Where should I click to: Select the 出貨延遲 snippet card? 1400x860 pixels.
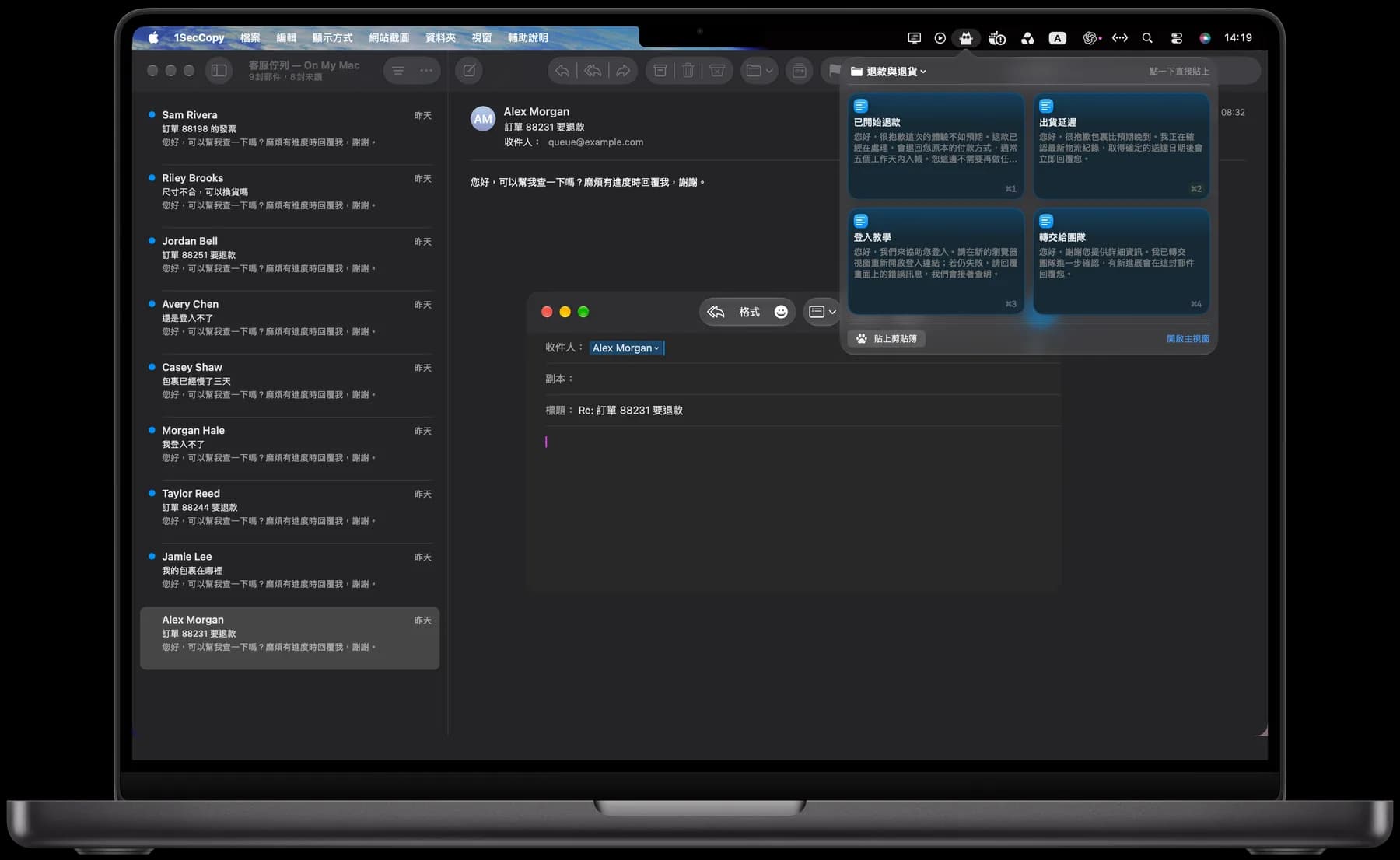[1121, 146]
